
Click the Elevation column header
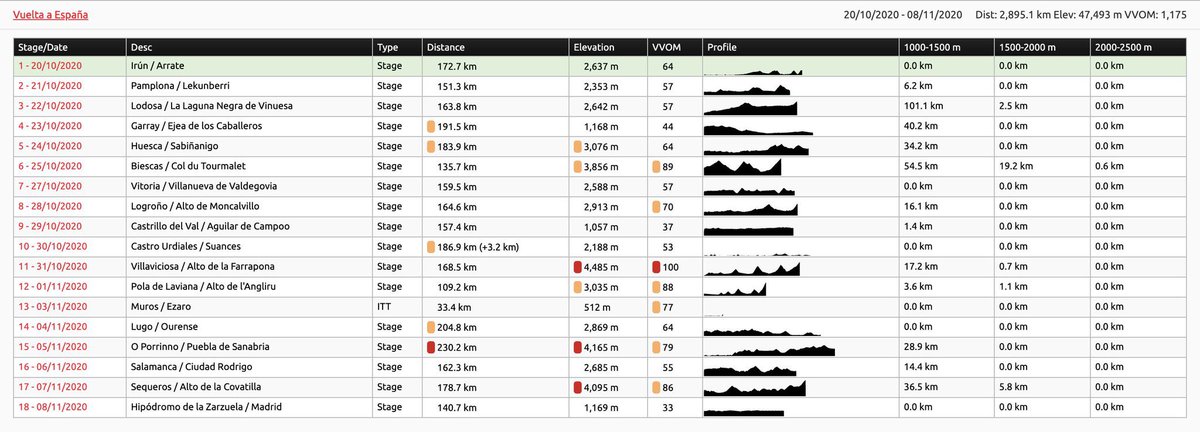point(608,47)
